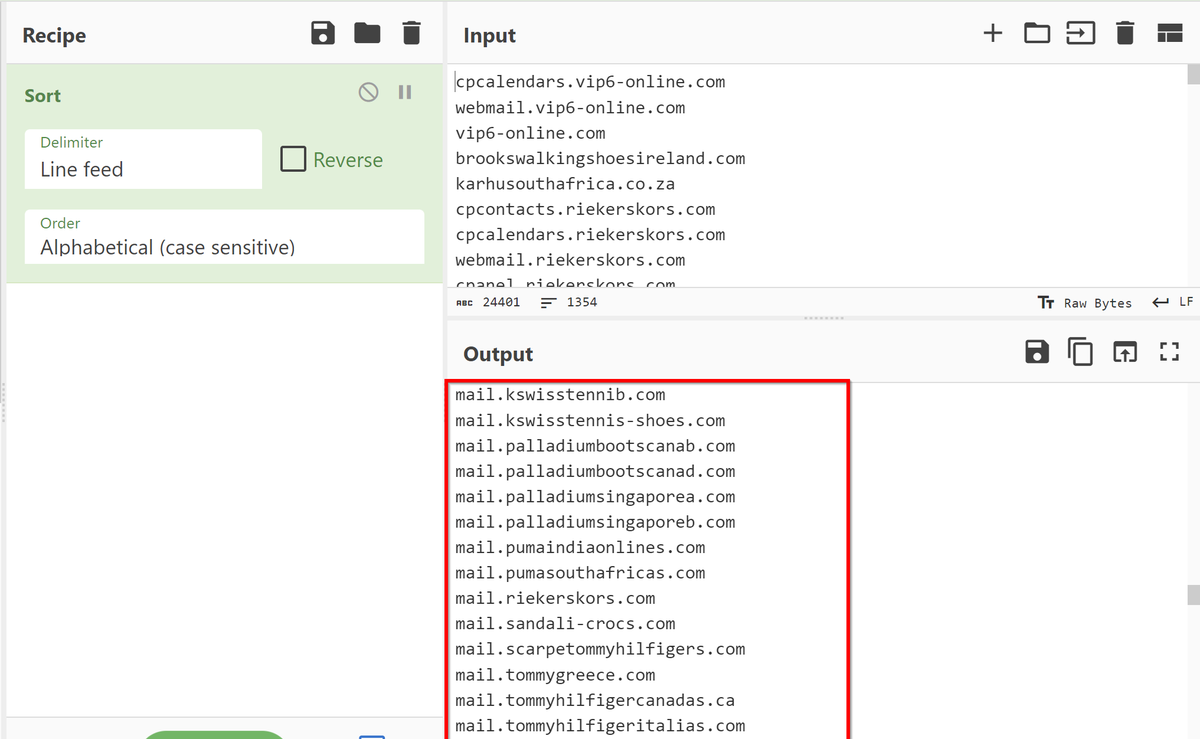1200x739 pixels.
Task: Click output line mail.palladiumbootscanab.com
Action: (x=595, y=446)
